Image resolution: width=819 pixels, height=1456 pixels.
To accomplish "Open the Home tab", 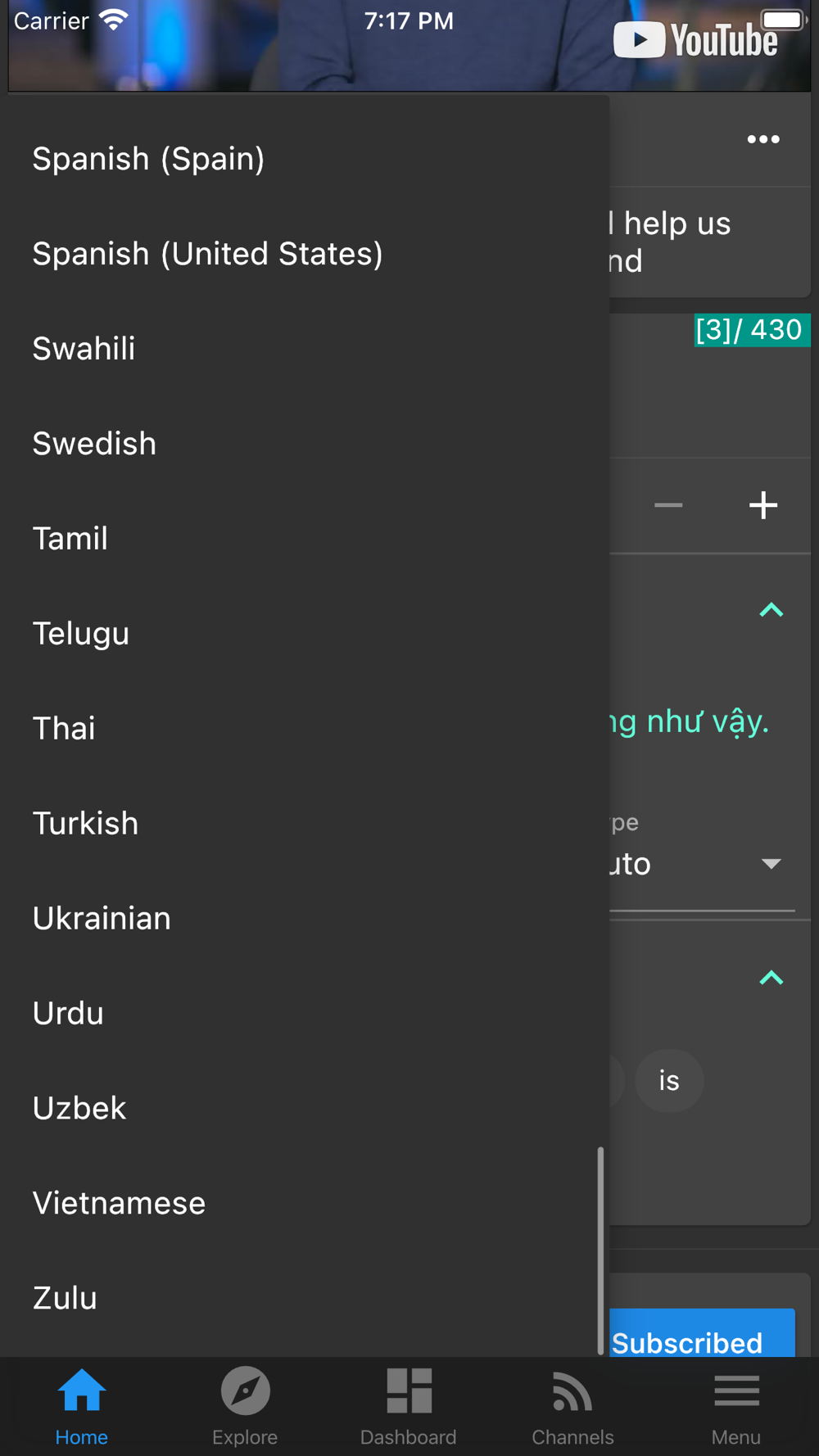I will tap(82, 1407).
